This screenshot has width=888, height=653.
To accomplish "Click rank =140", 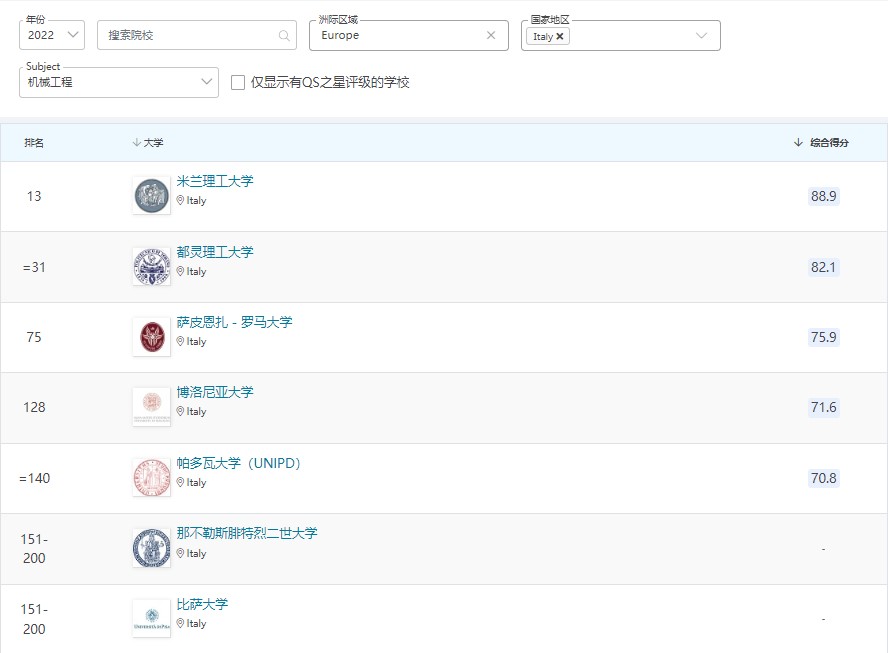I will click(x=35, y=479).
